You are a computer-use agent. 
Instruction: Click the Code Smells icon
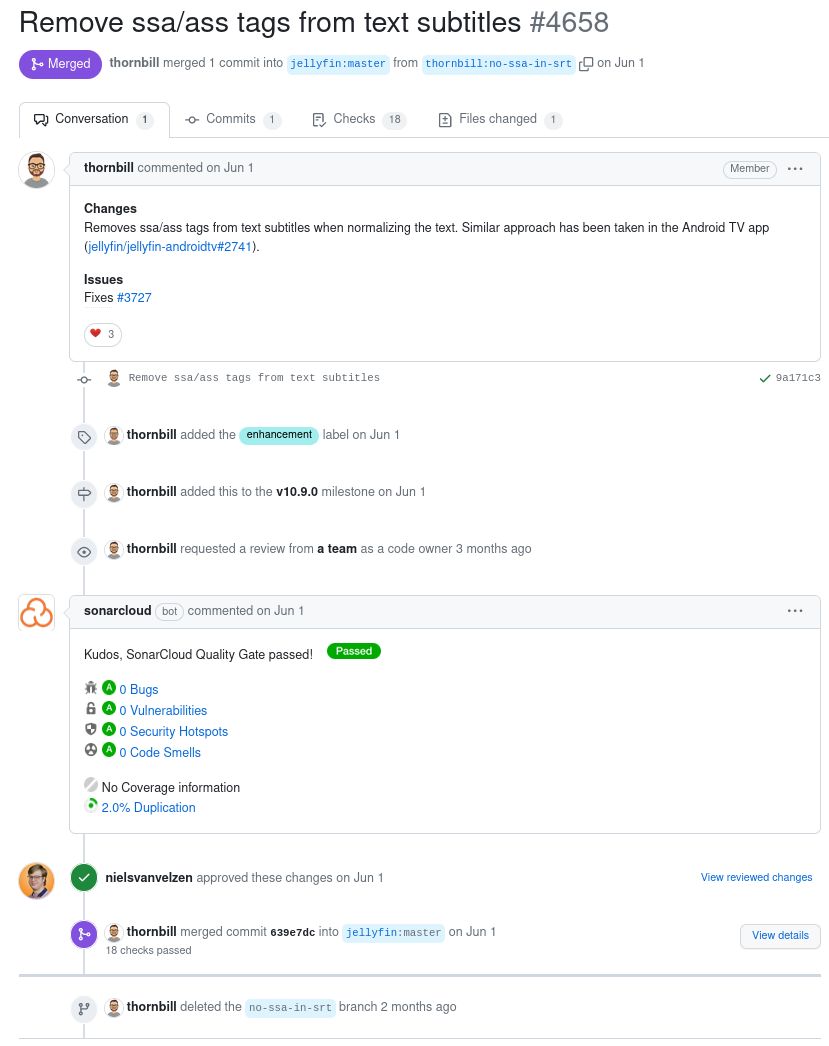[91, 751]
